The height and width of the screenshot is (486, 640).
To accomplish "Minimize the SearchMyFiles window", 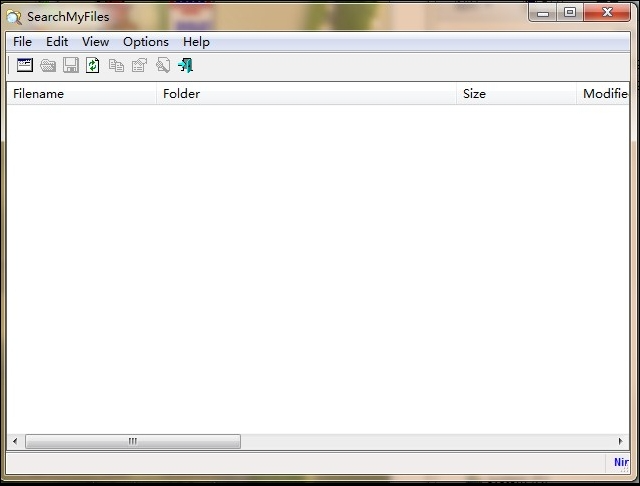I will coord(543,13).
